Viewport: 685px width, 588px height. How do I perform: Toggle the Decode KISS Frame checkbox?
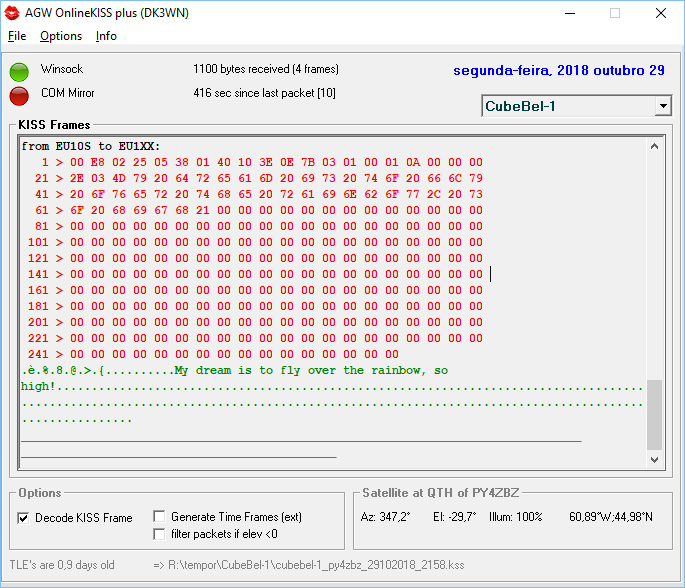(x=23, y=518)
